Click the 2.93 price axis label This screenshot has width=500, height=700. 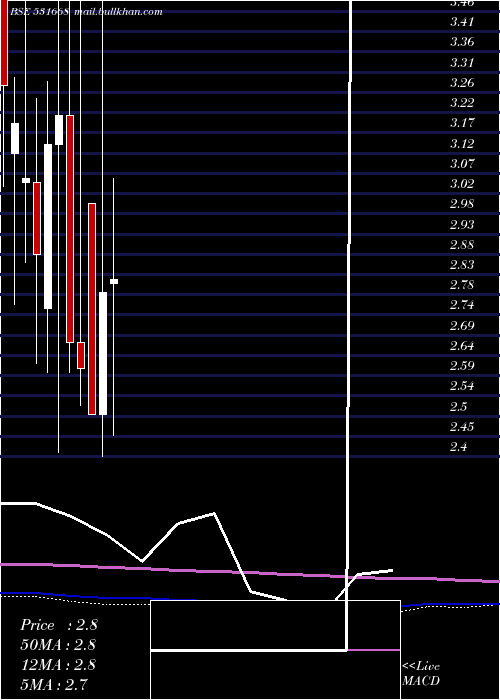click(x=462, y=224)
